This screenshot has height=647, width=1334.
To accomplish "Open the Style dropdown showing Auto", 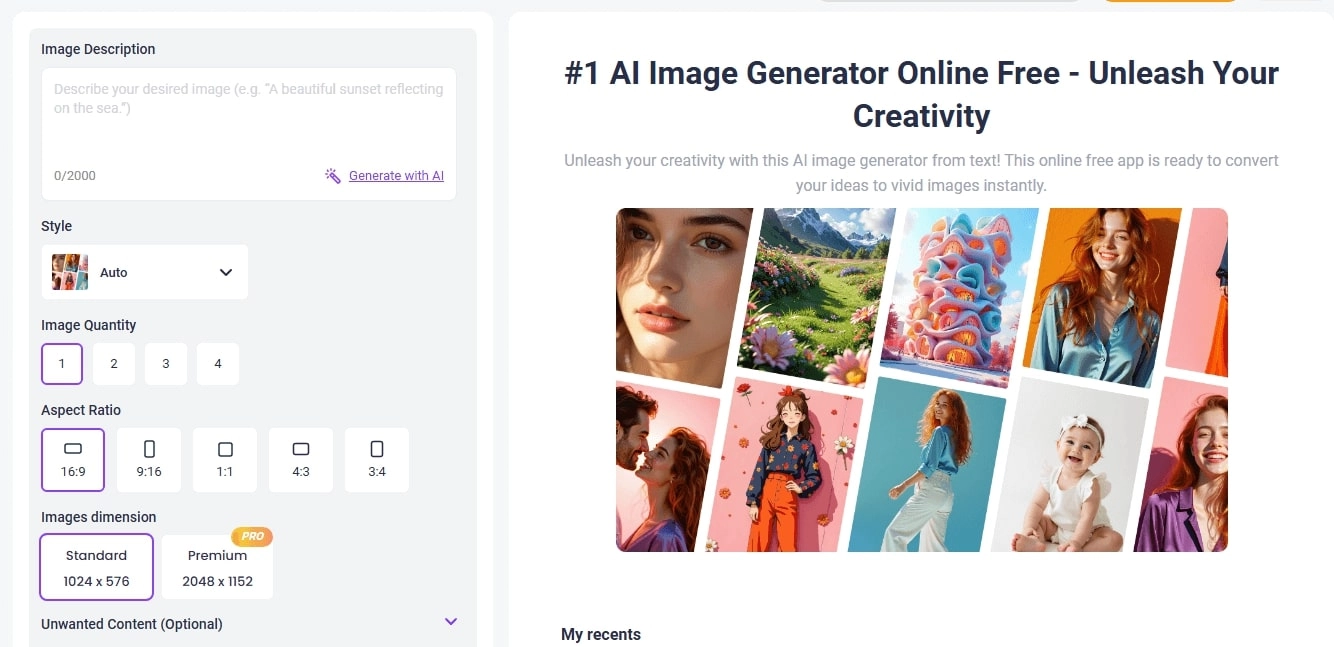I will [x=144, y=271].
